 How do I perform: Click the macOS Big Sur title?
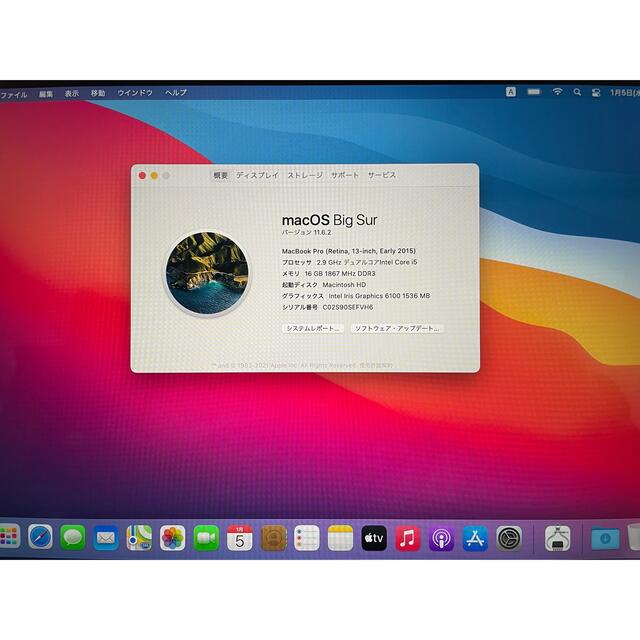[x=329, y=220]
